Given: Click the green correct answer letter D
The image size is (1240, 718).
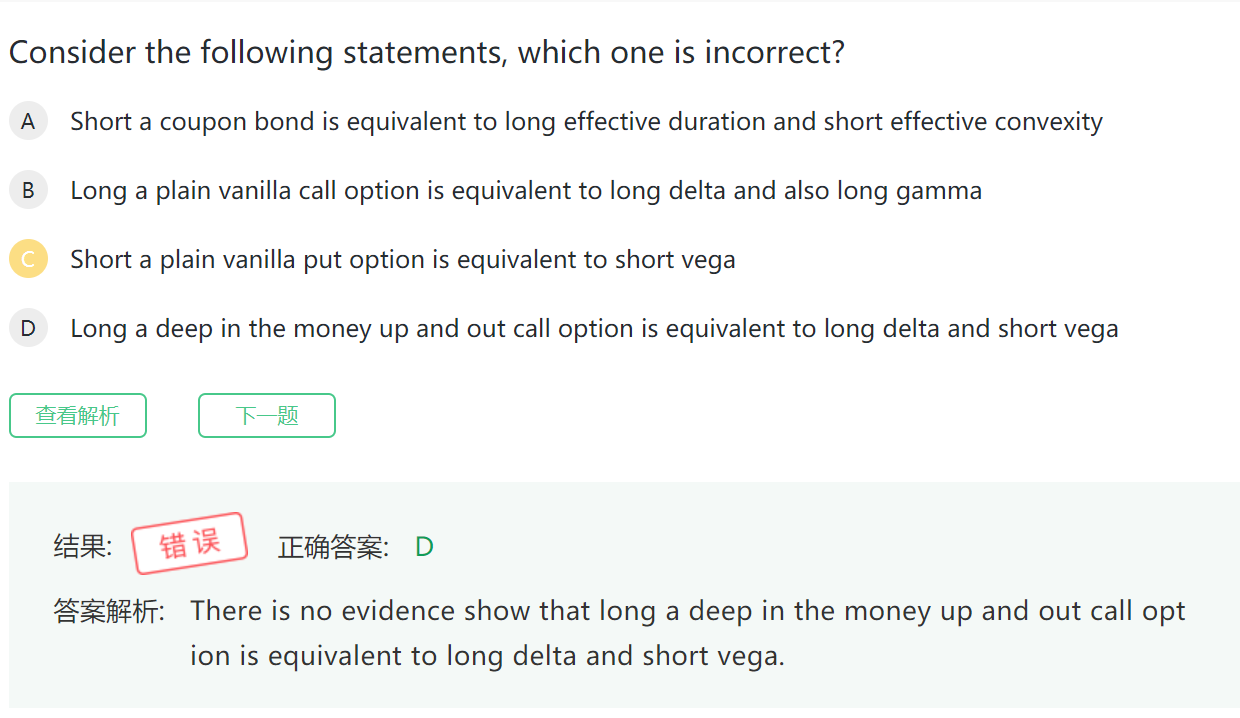Looking at the screenshot, I should [424, 547].
